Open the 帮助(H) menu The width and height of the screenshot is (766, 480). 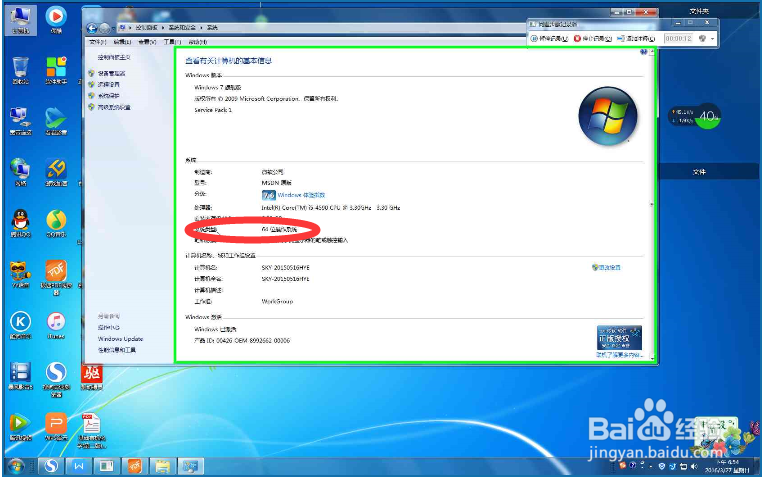pos(197,42)
